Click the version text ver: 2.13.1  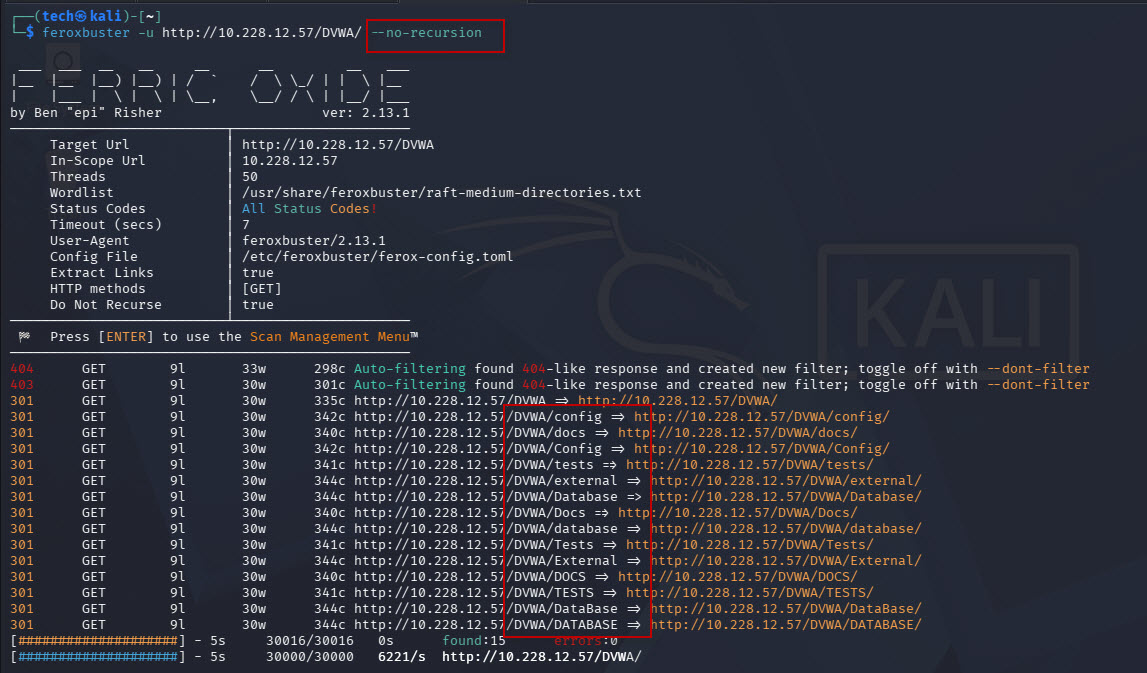pyautogui.click(x=366, y=113)
